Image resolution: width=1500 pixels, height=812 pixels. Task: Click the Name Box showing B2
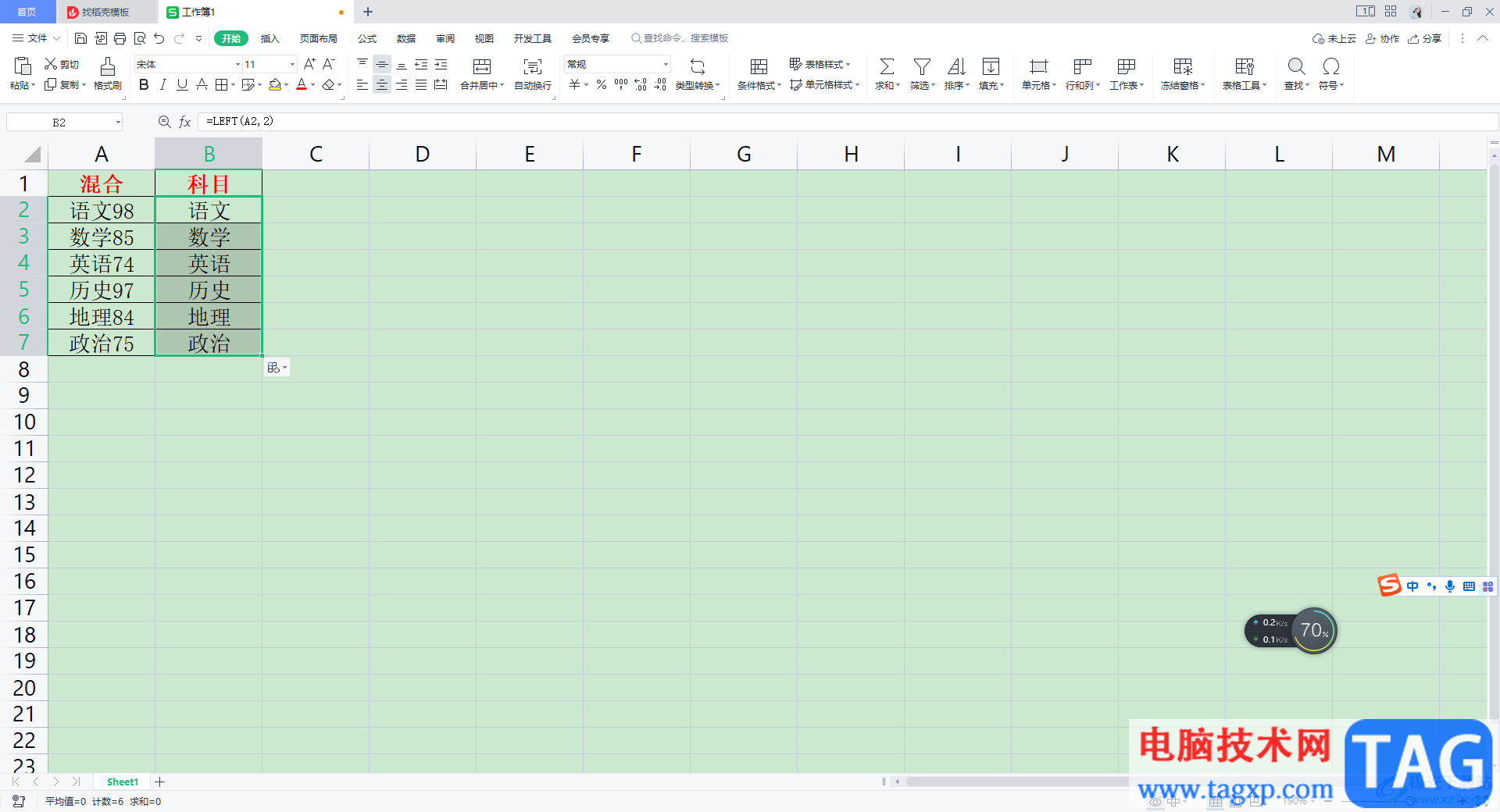[65, 122]
